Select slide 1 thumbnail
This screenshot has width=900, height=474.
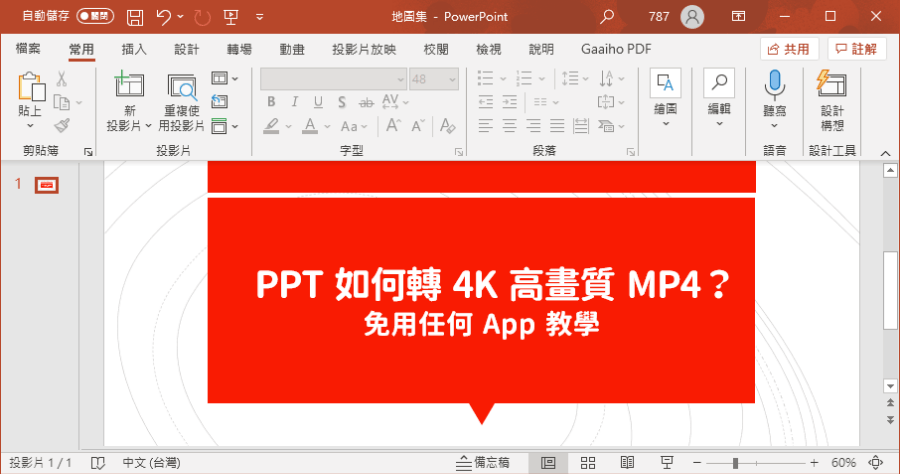(x=46, y=185)
